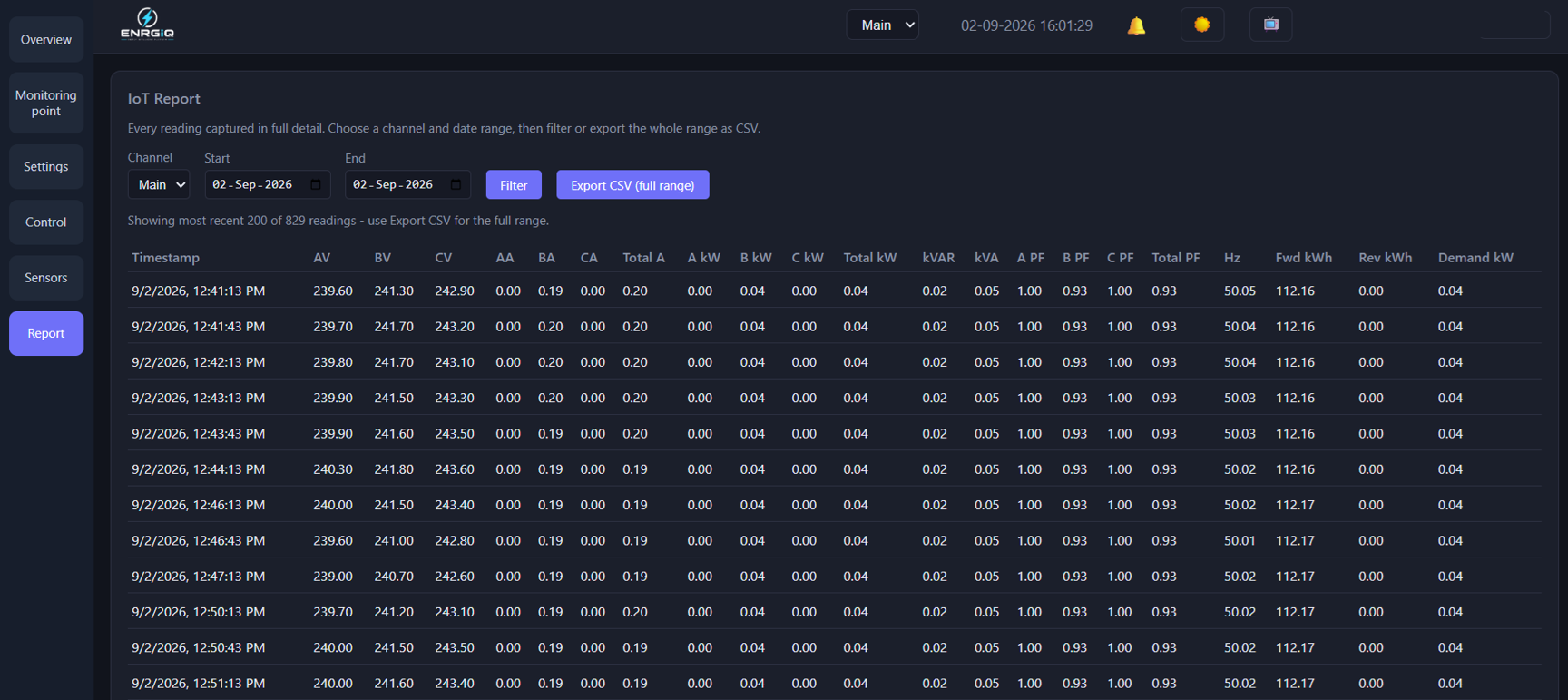Screen dimensions: 1568x700
Task: Open Control in the sidebar
Action: click(46, 222)
